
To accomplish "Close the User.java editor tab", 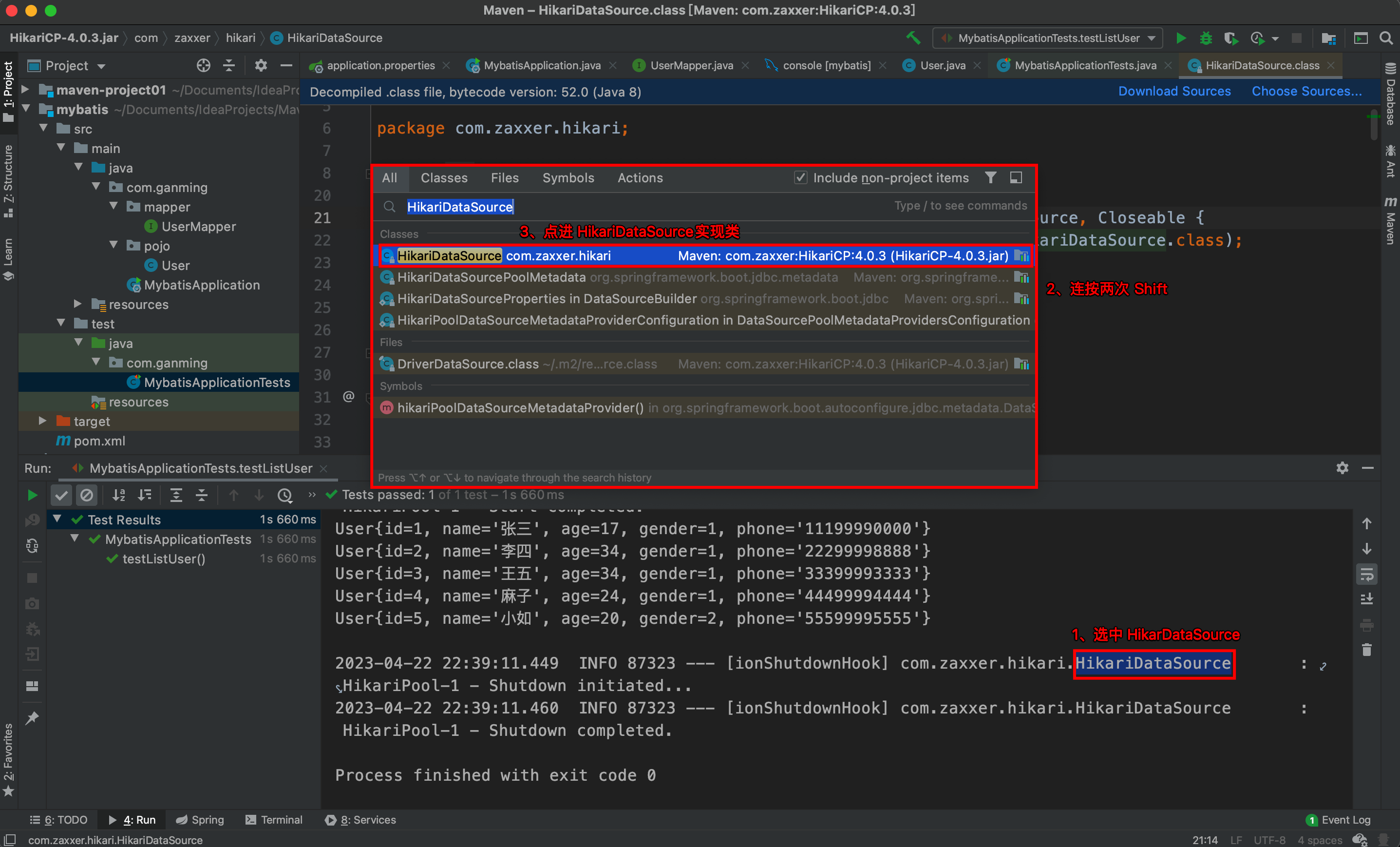I will point(977,65).
